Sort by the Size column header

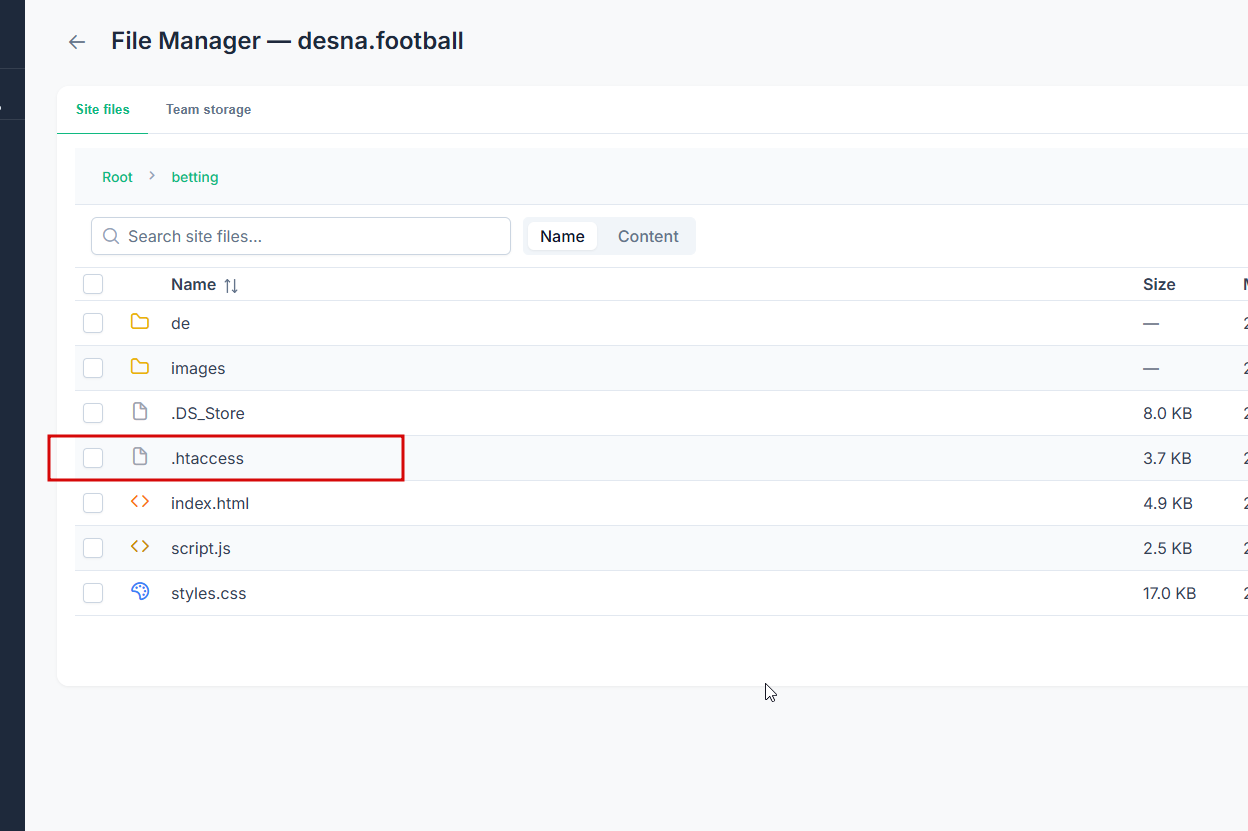(x=1159, y=284)
